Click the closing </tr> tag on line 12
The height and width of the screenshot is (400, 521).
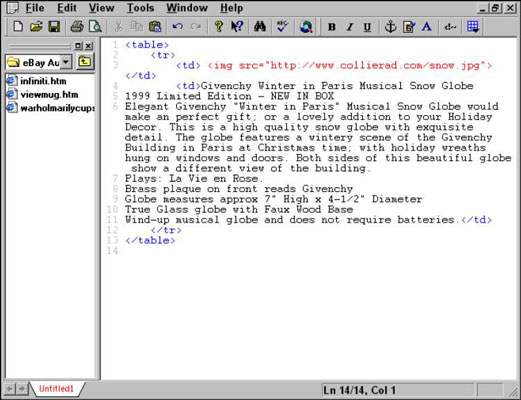166,230
